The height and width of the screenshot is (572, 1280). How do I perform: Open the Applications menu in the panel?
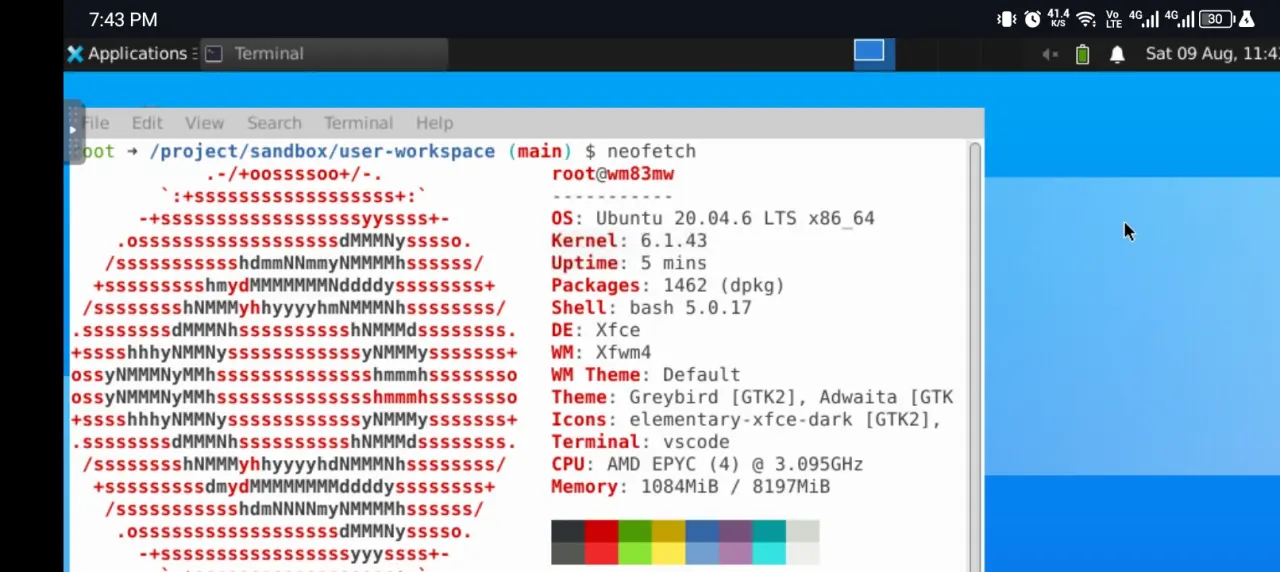click(x=128, y=54)
